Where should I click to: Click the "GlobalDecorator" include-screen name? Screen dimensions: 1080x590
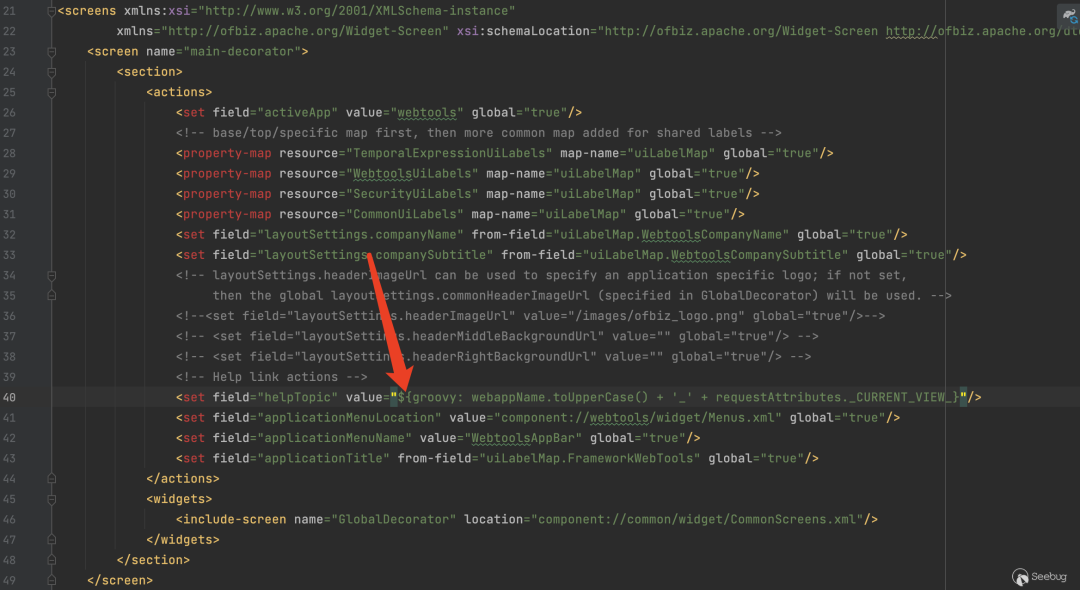(x=394, y=519)
